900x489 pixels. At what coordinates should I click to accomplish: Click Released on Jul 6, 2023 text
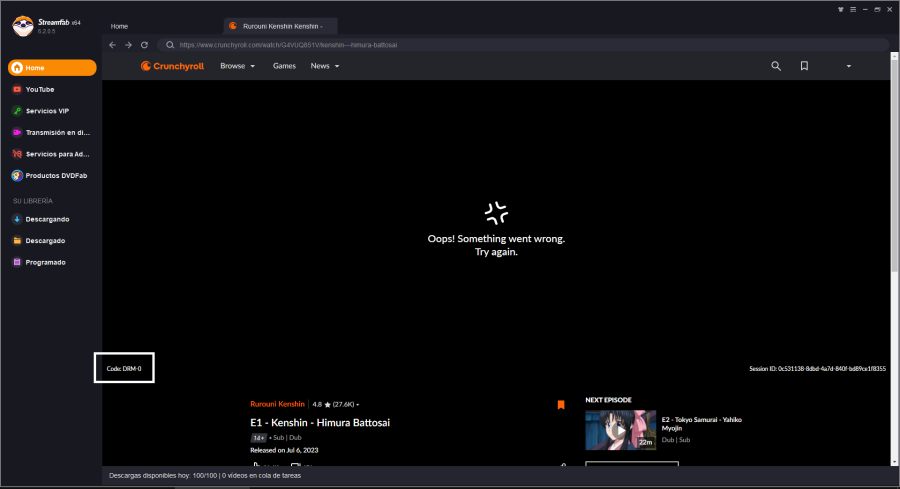[284, 451]
